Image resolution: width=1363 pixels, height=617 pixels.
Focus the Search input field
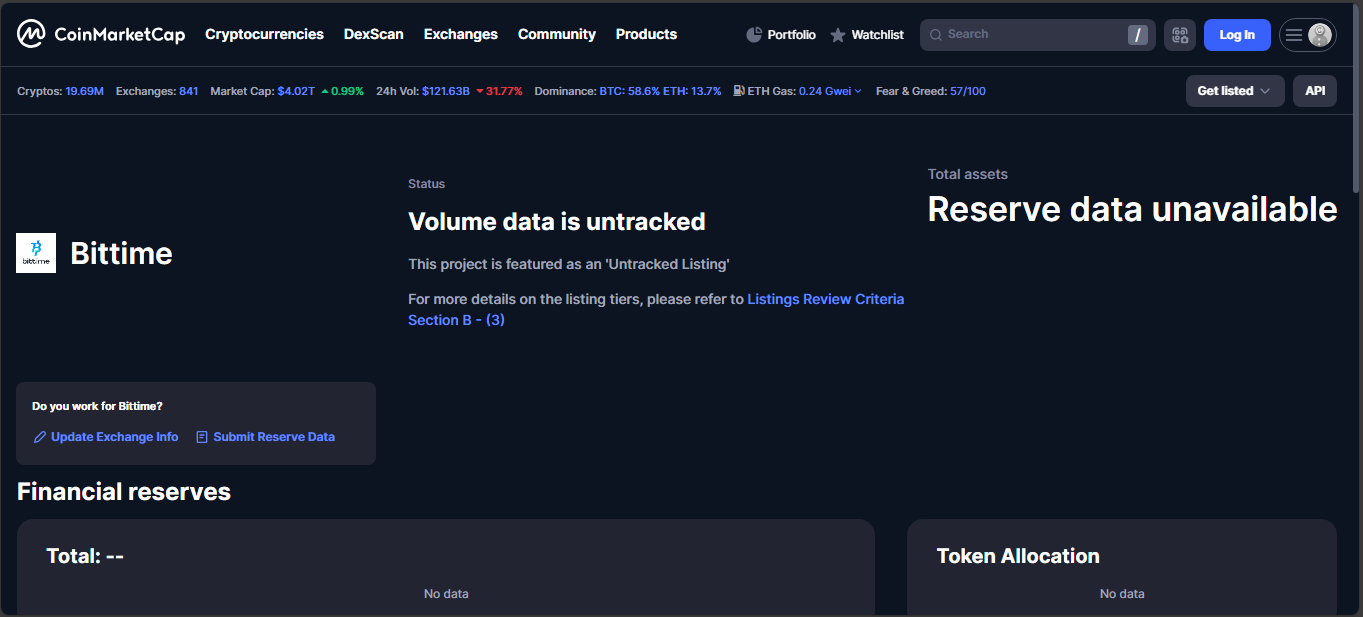[1030, 35]
